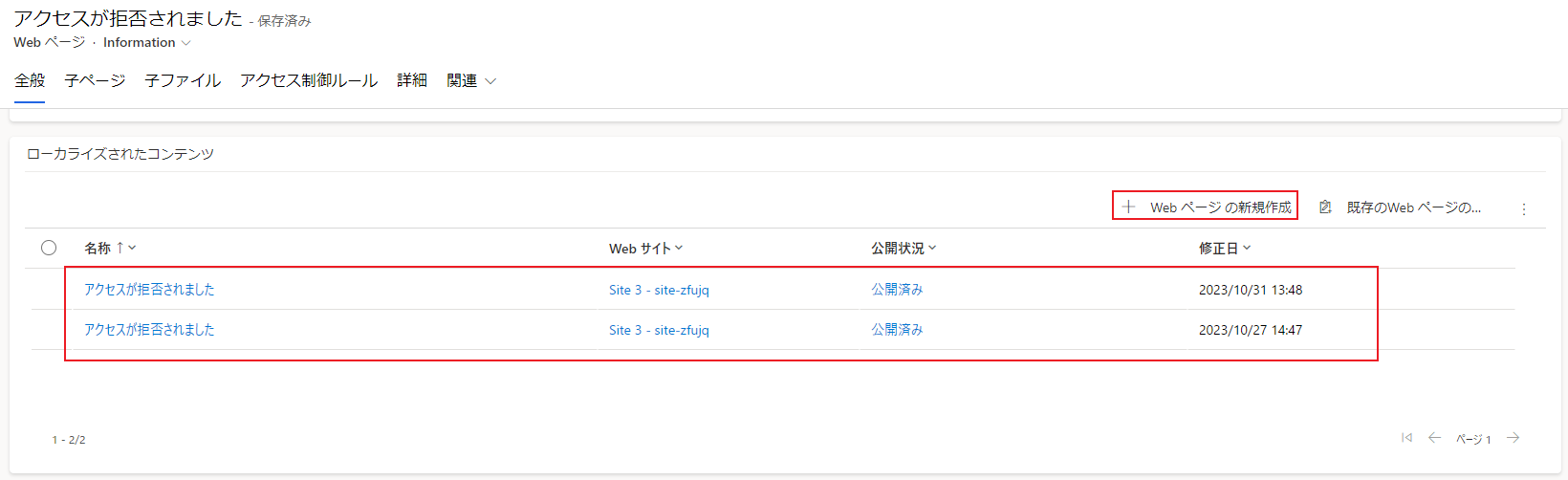This screenshot has height=480, width=1568.
Task: Go to previous page arrow
Action: pos(1434,437)
